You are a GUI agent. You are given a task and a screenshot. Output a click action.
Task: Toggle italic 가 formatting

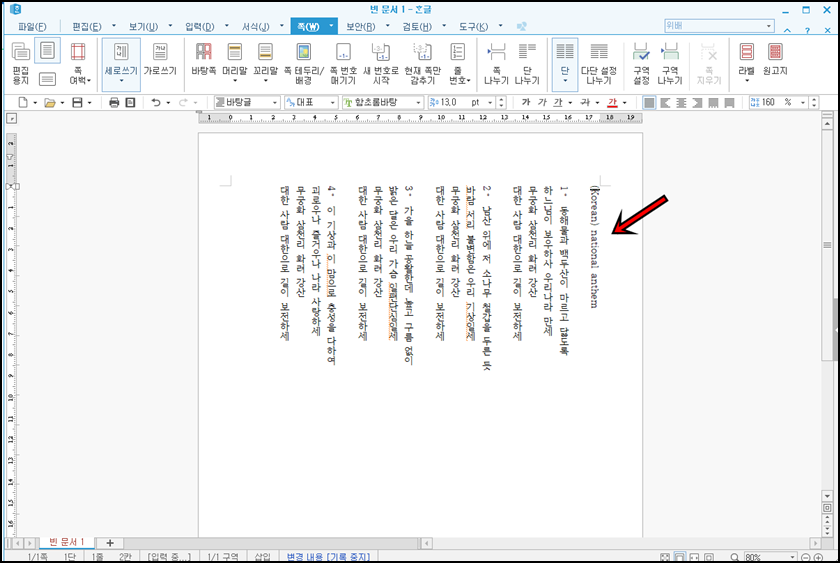(x=542, y=102)
